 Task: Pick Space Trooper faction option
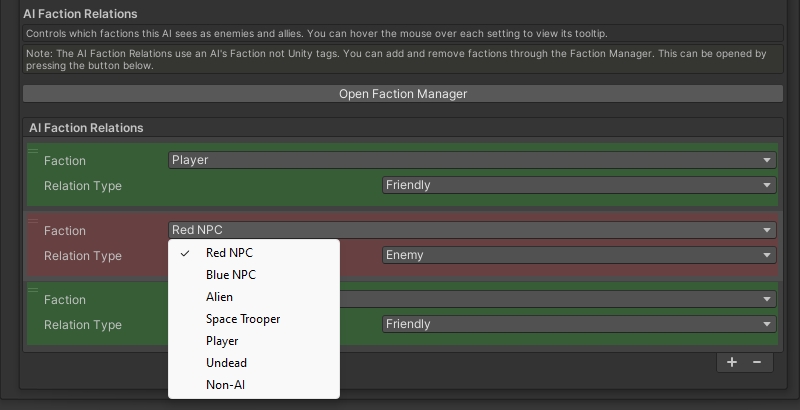tap(242, 319)
